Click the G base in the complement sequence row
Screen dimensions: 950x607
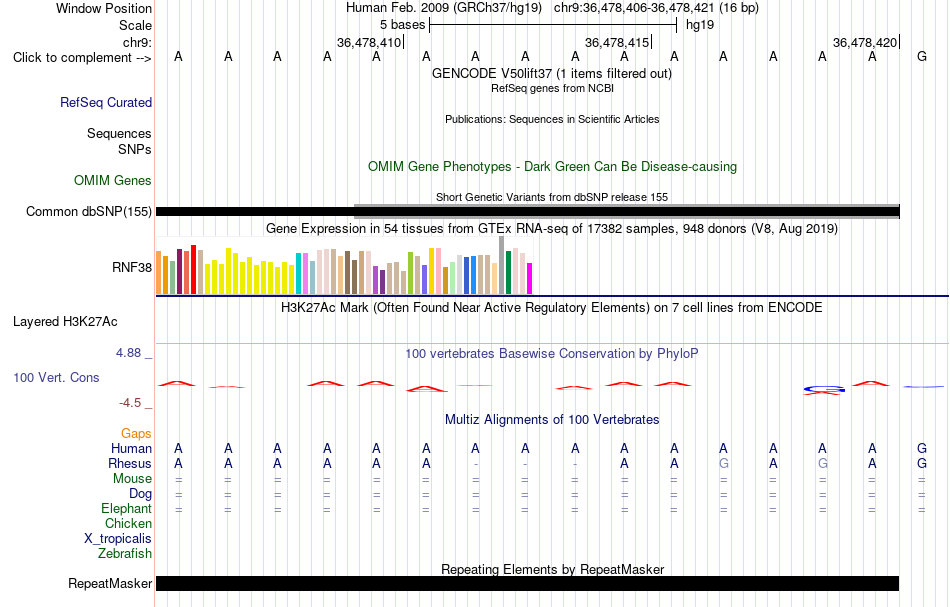(x=922, y=56)
